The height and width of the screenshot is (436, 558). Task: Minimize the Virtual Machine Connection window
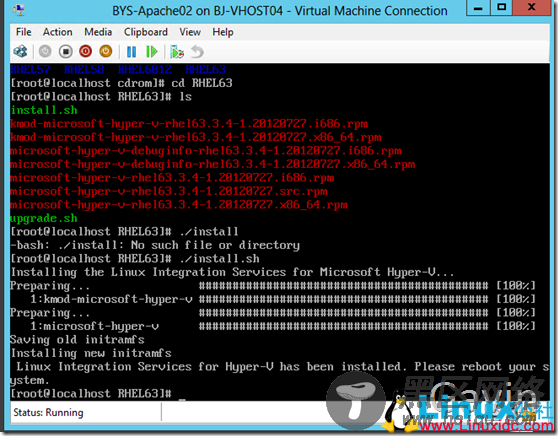pyautogui.click(x=478, y=7)
